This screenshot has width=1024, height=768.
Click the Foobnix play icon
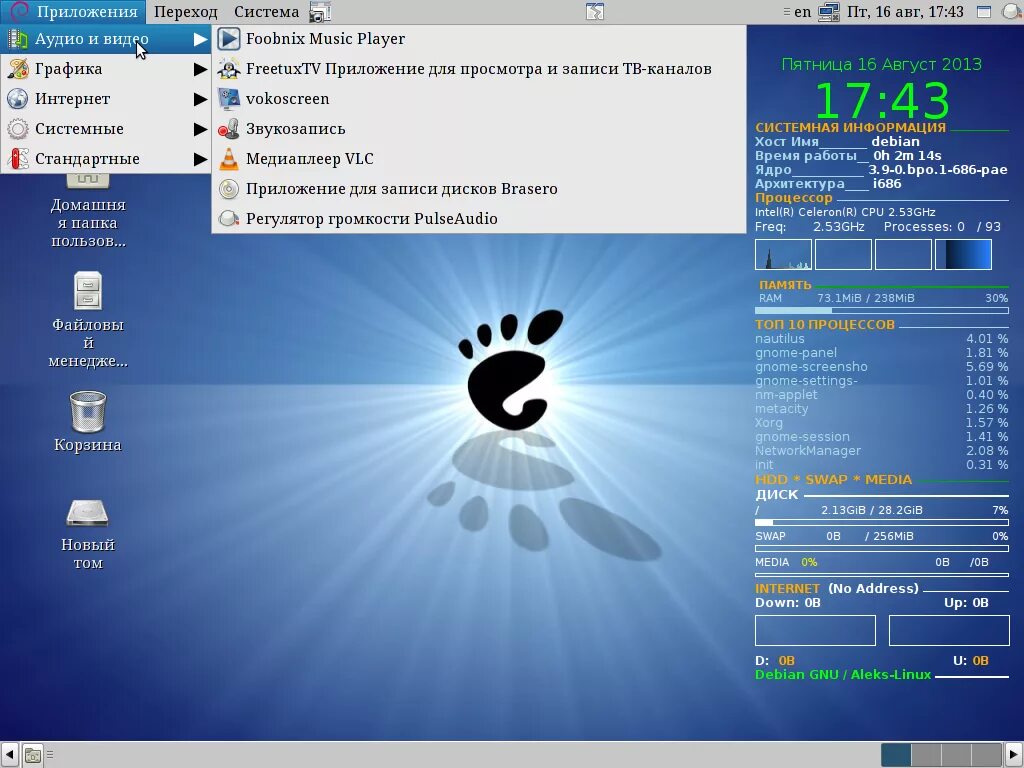pyautogui.click(x=229, y=39)
